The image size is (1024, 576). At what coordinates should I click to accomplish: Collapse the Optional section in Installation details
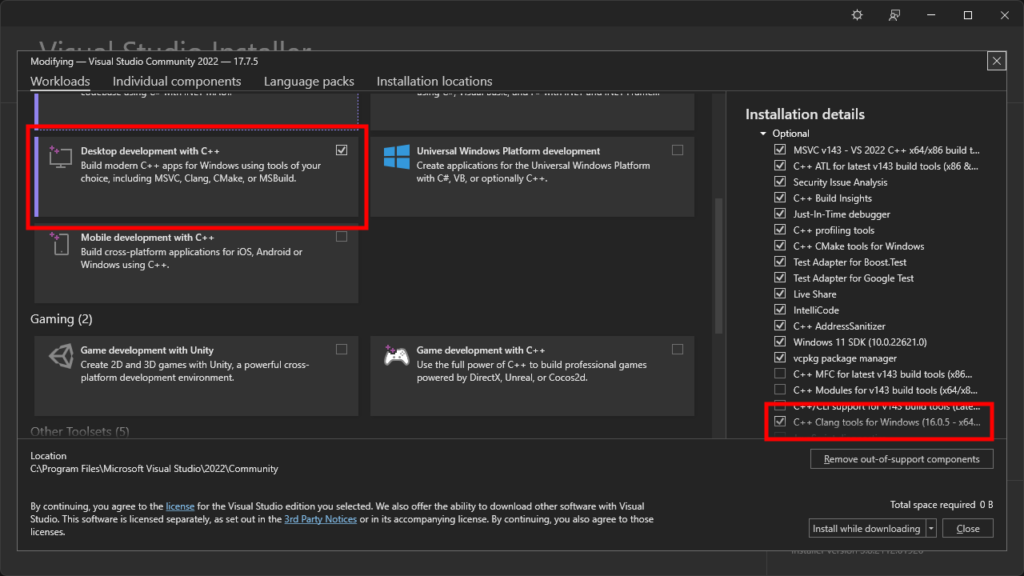point(763,133)
